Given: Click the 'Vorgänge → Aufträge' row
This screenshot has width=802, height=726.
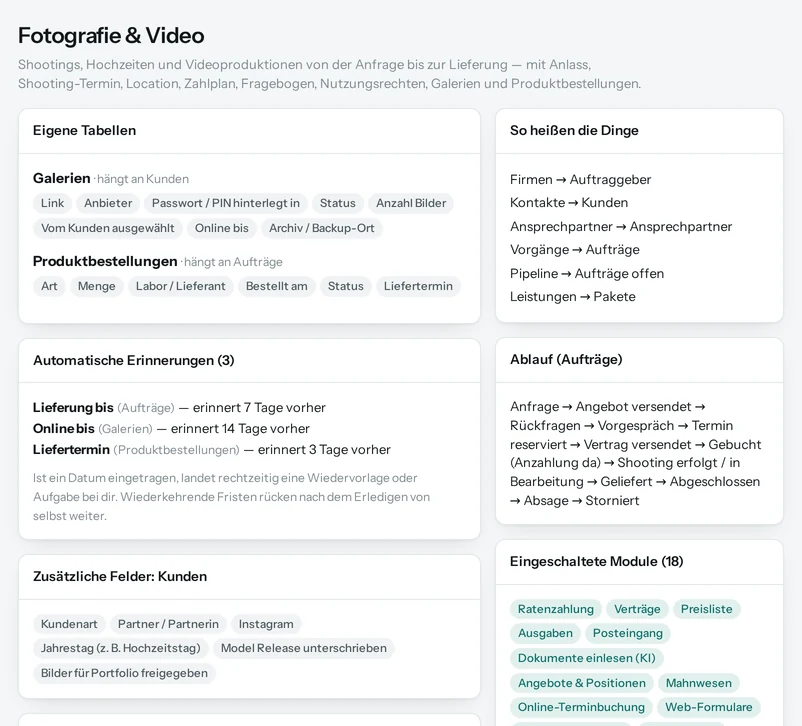Looking at the screenshot, I should (x=575, y=250).
